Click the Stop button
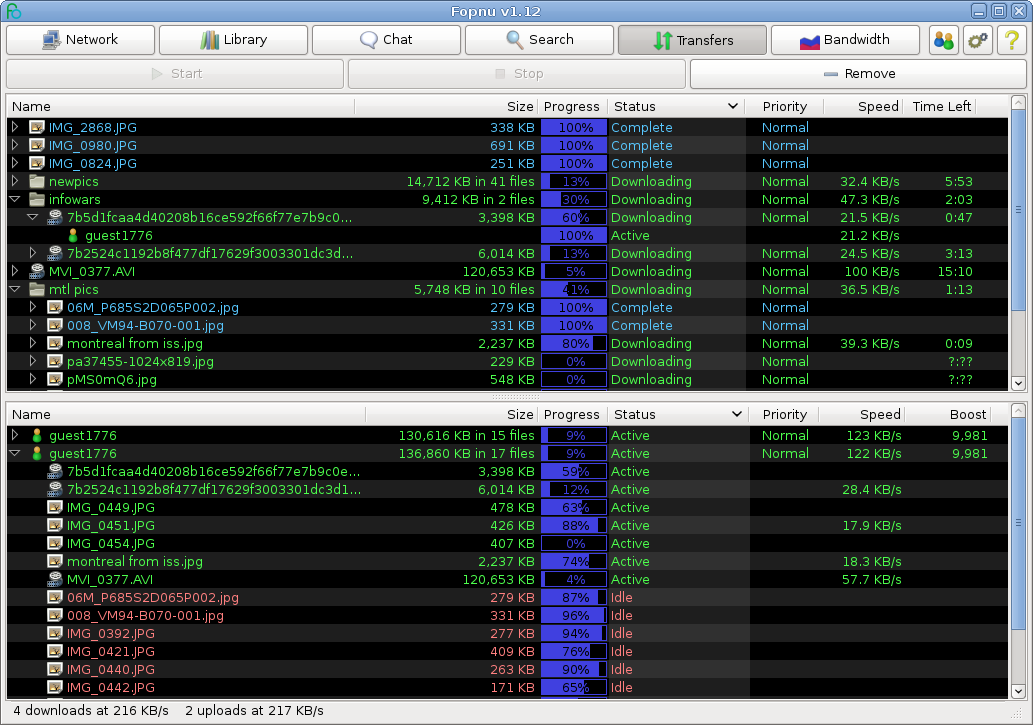Image resolution: width=1033 pixels, height=725 pixels. (517, 74)
